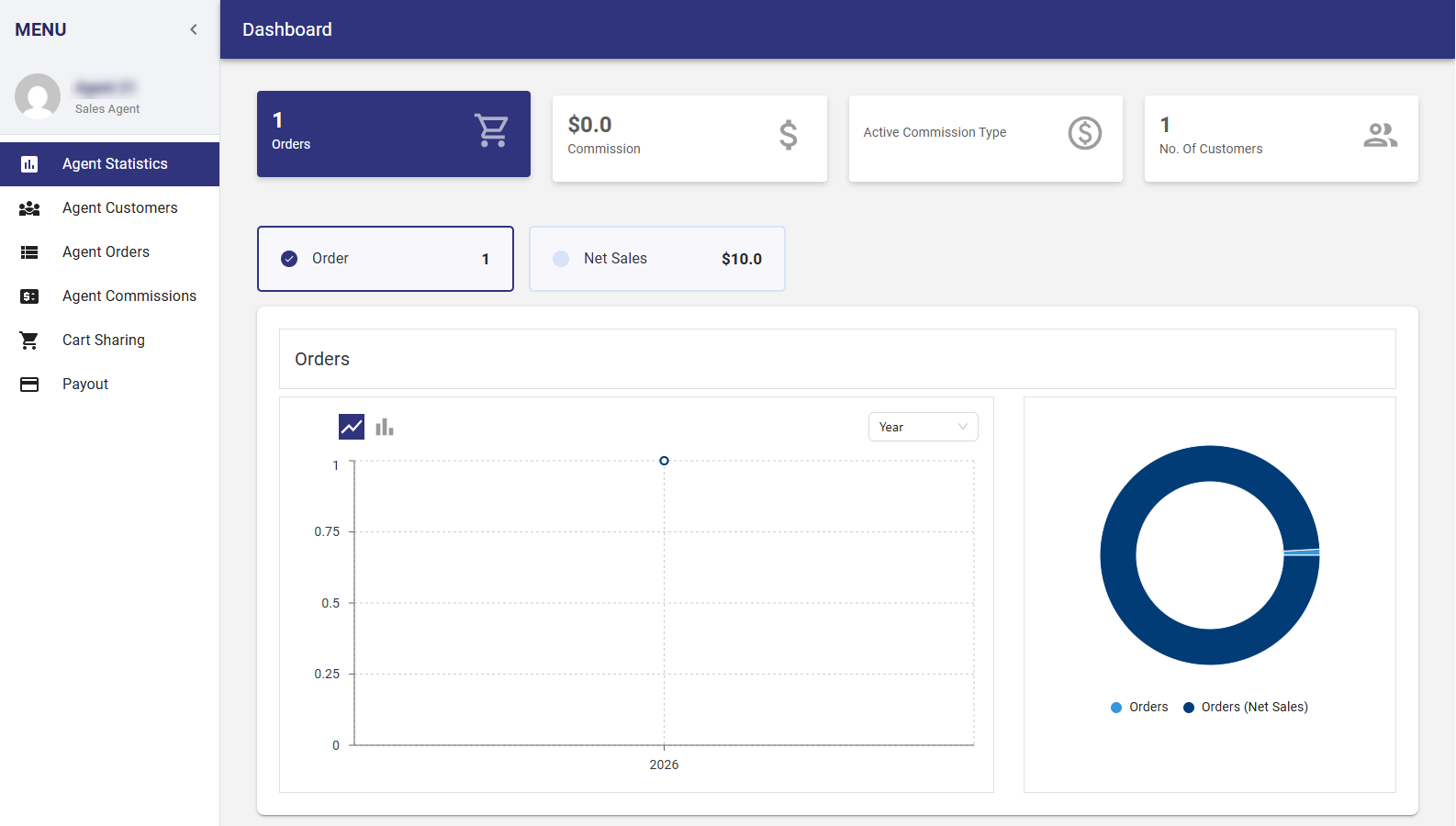Toggle Orders series in donut legend
1456x826 pixels.
(1139, 707)
